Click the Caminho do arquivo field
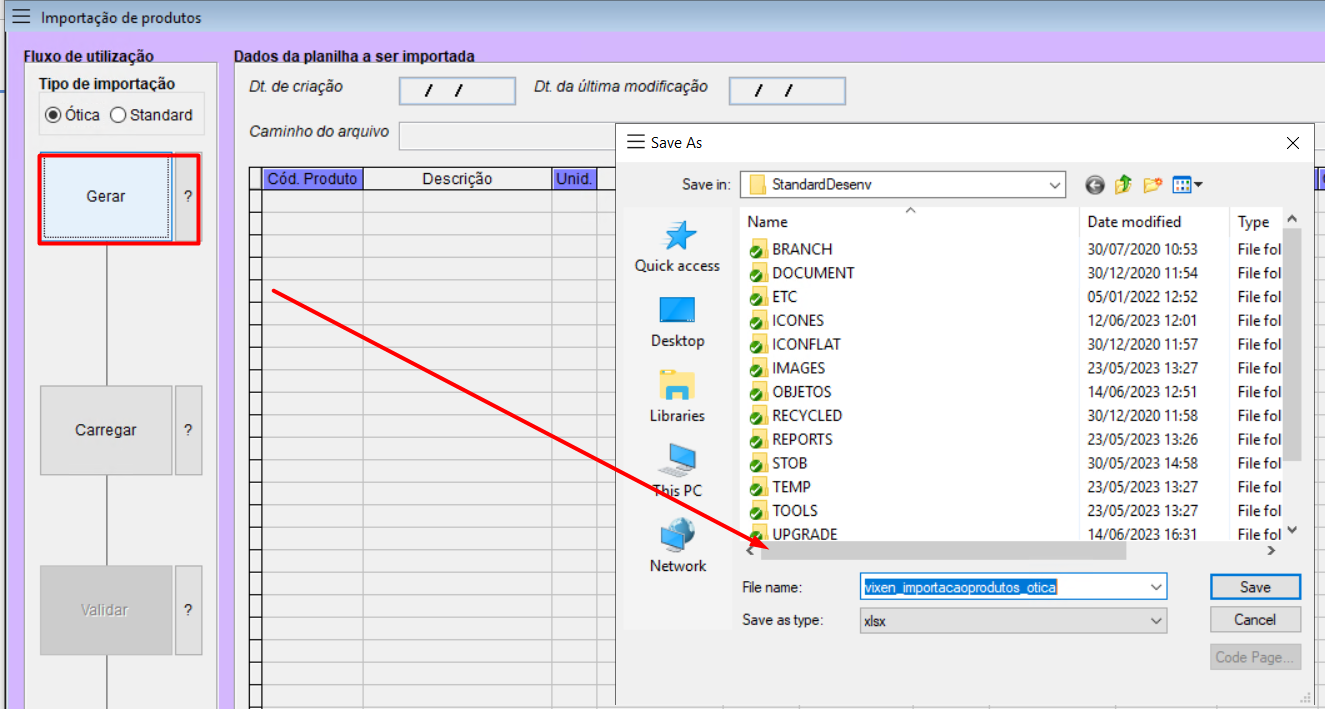This screenshot has height=709, width=1325. (507, 135)
